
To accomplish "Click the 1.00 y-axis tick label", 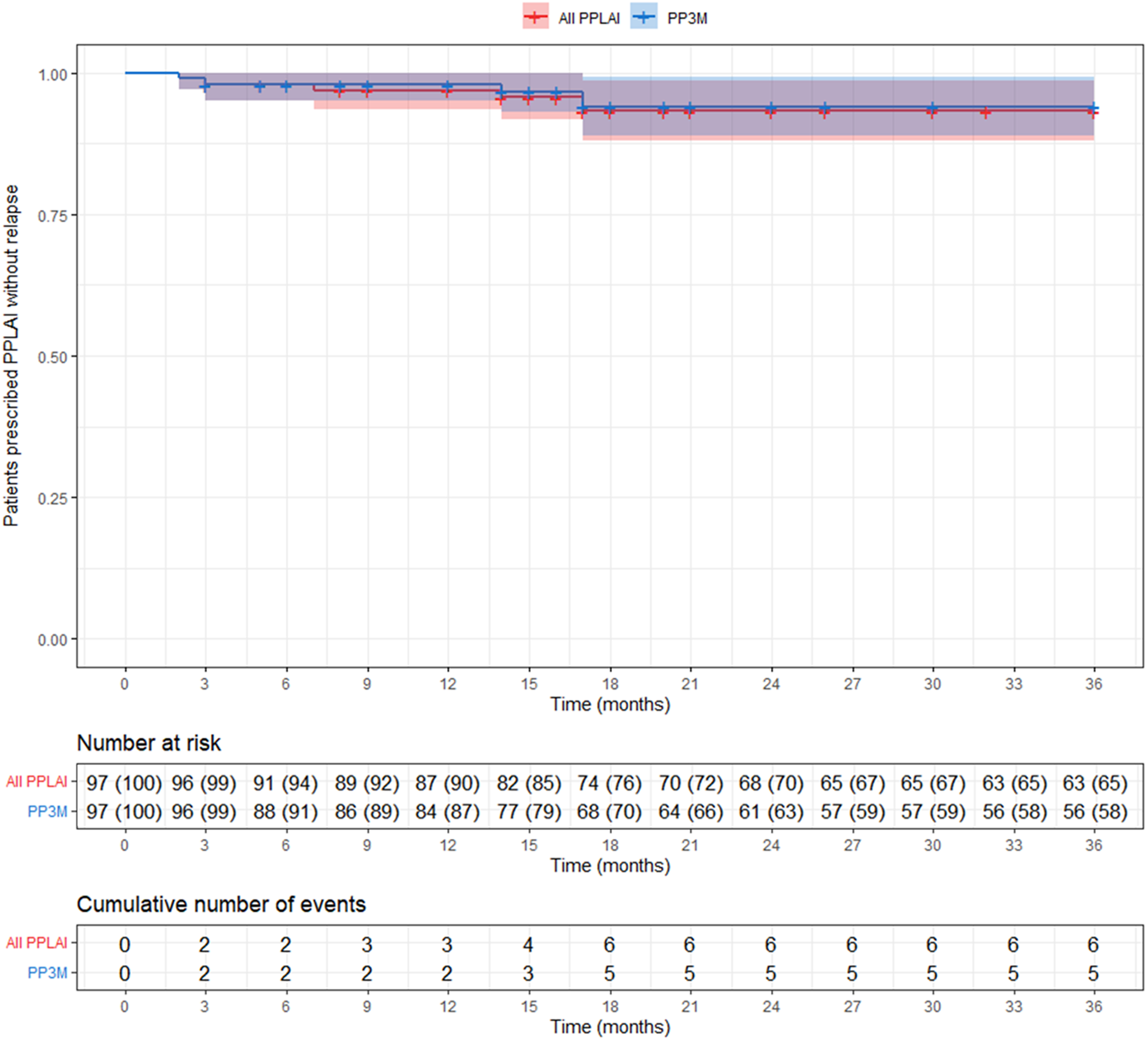I will tap(53, 75).
